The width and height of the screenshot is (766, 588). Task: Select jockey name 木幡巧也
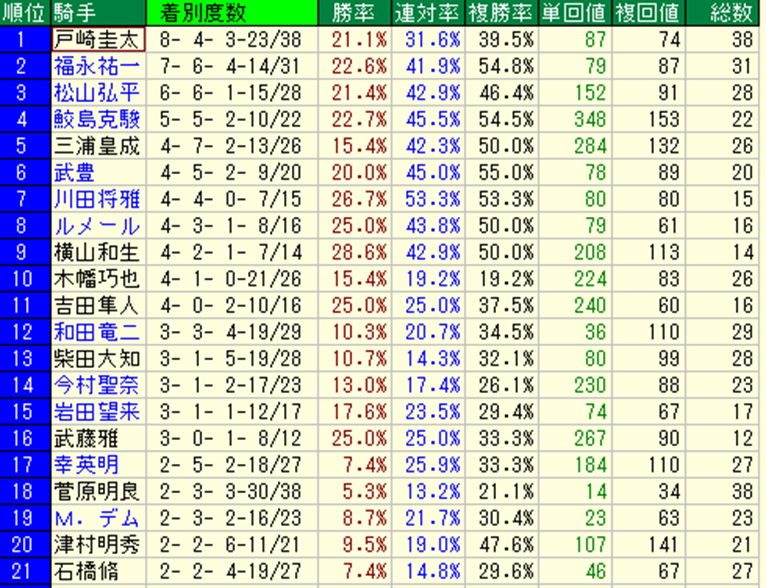[x=97, y=279]
